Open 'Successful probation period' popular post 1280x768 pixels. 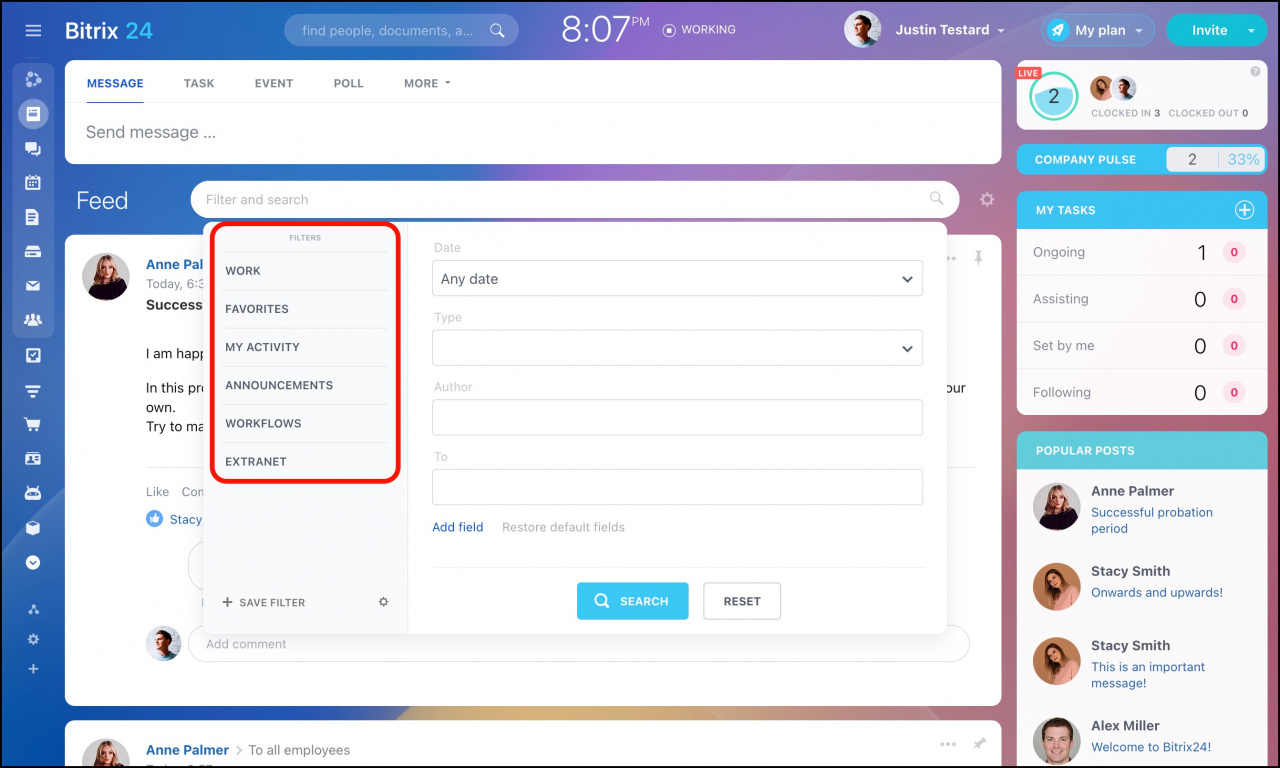click(x=1151, y=520)
